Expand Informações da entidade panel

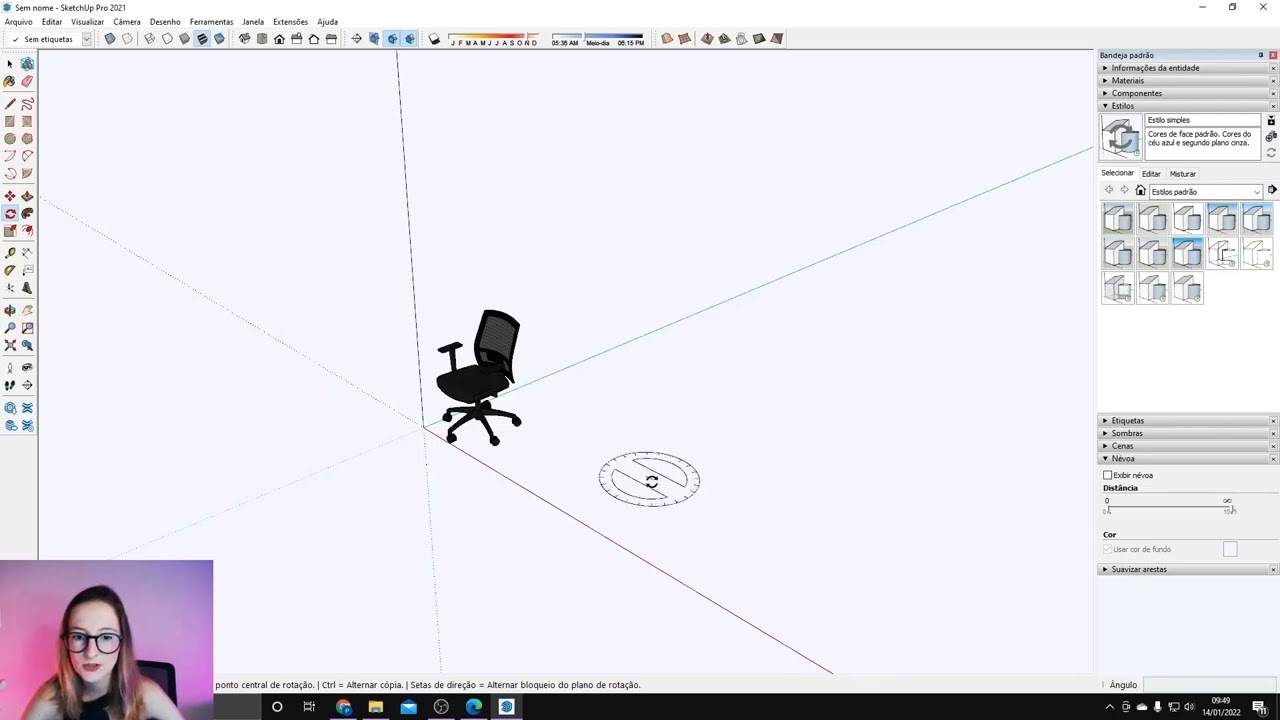point(1188,68)
